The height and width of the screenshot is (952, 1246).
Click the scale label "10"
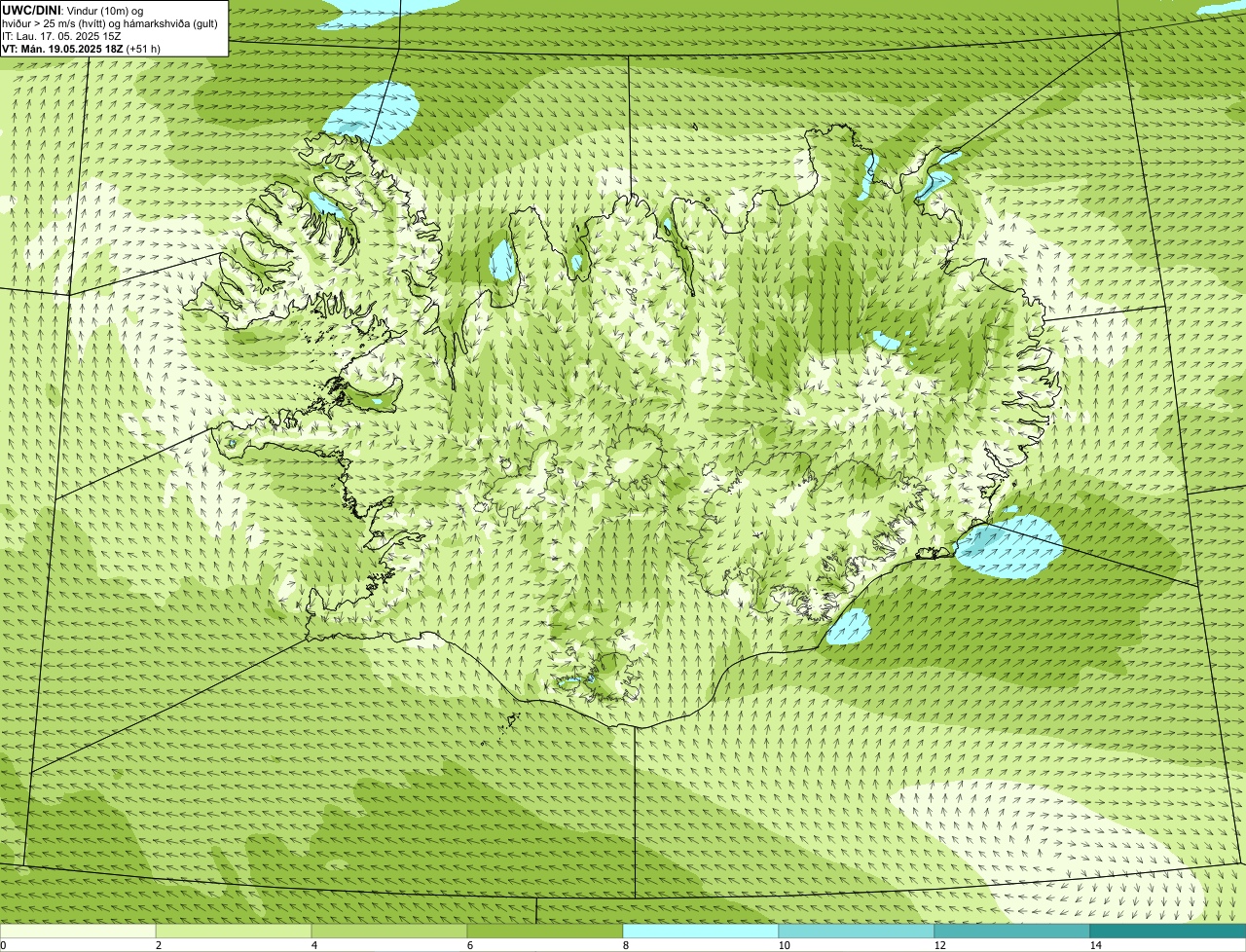click(x=784, y=945)
